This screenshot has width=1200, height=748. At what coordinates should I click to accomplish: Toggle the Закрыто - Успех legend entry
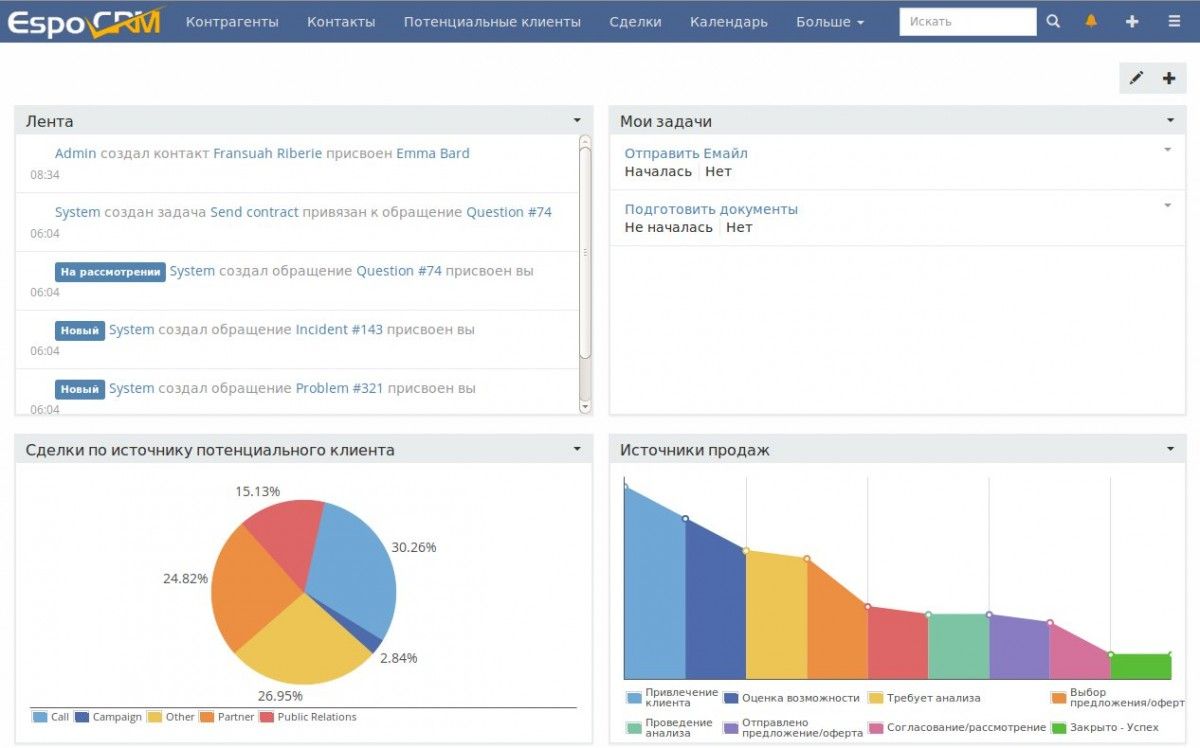1105,727
